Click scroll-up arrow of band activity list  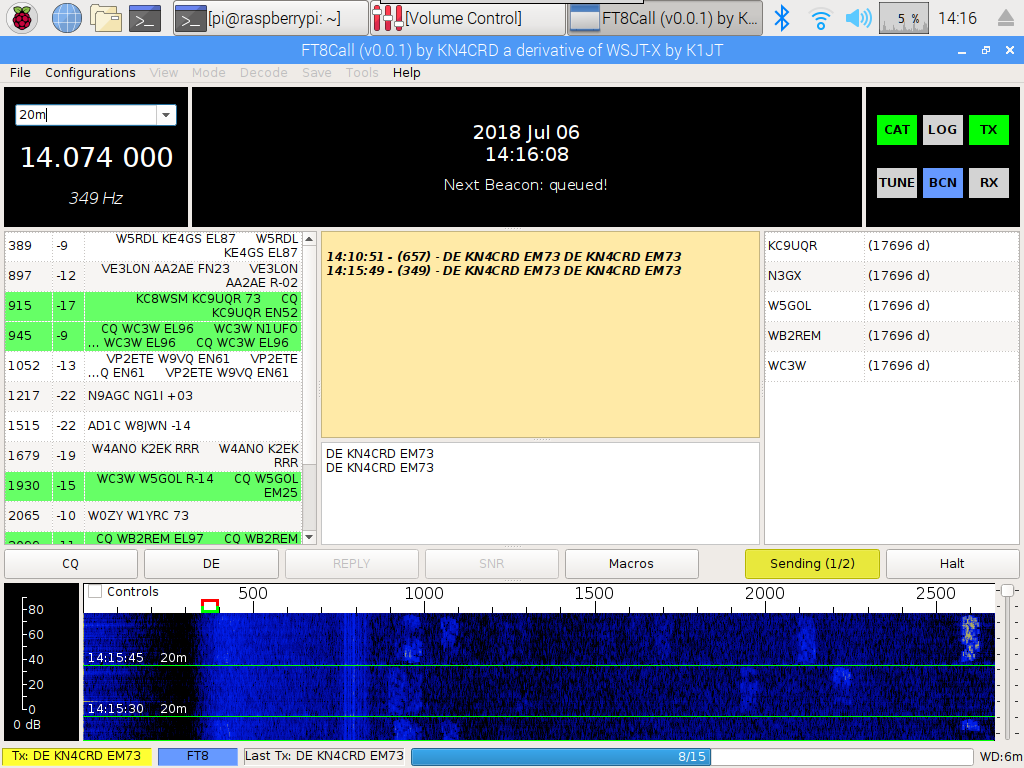point(310,239)
